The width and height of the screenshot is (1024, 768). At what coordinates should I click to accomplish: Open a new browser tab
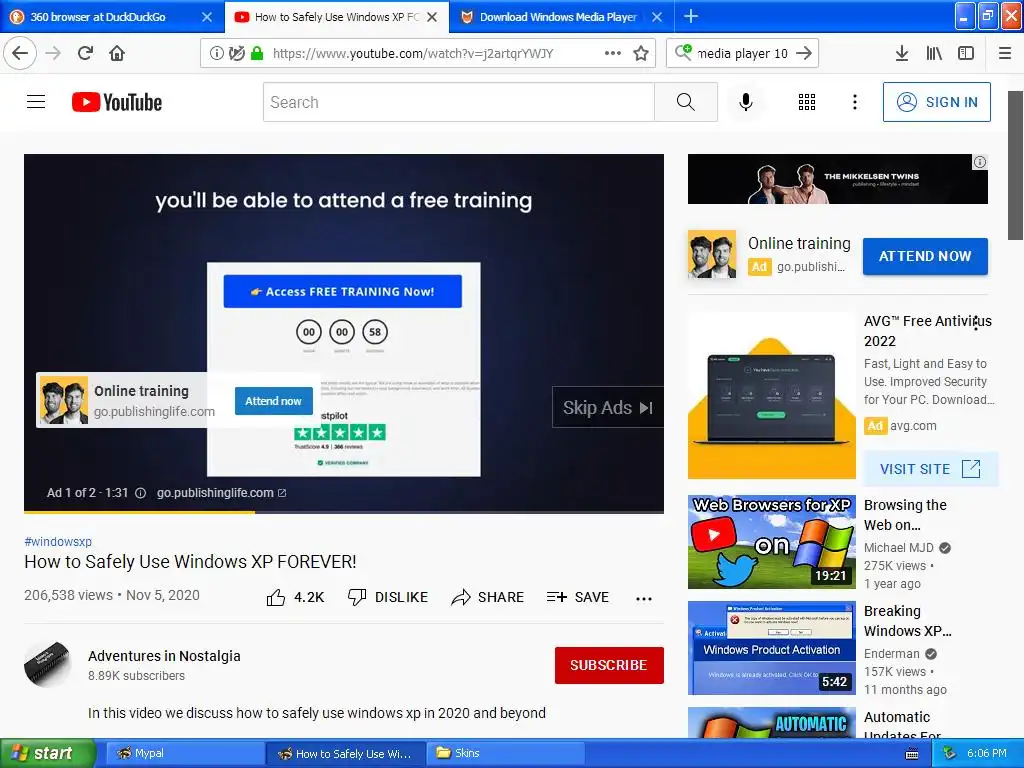(690, 16)
